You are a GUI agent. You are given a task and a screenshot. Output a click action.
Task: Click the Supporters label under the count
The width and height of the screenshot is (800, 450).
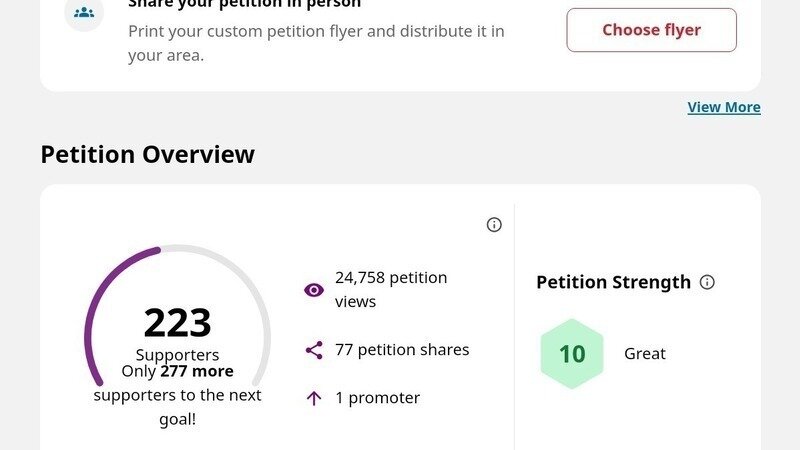pyautogui.click(x=177, y=355)
